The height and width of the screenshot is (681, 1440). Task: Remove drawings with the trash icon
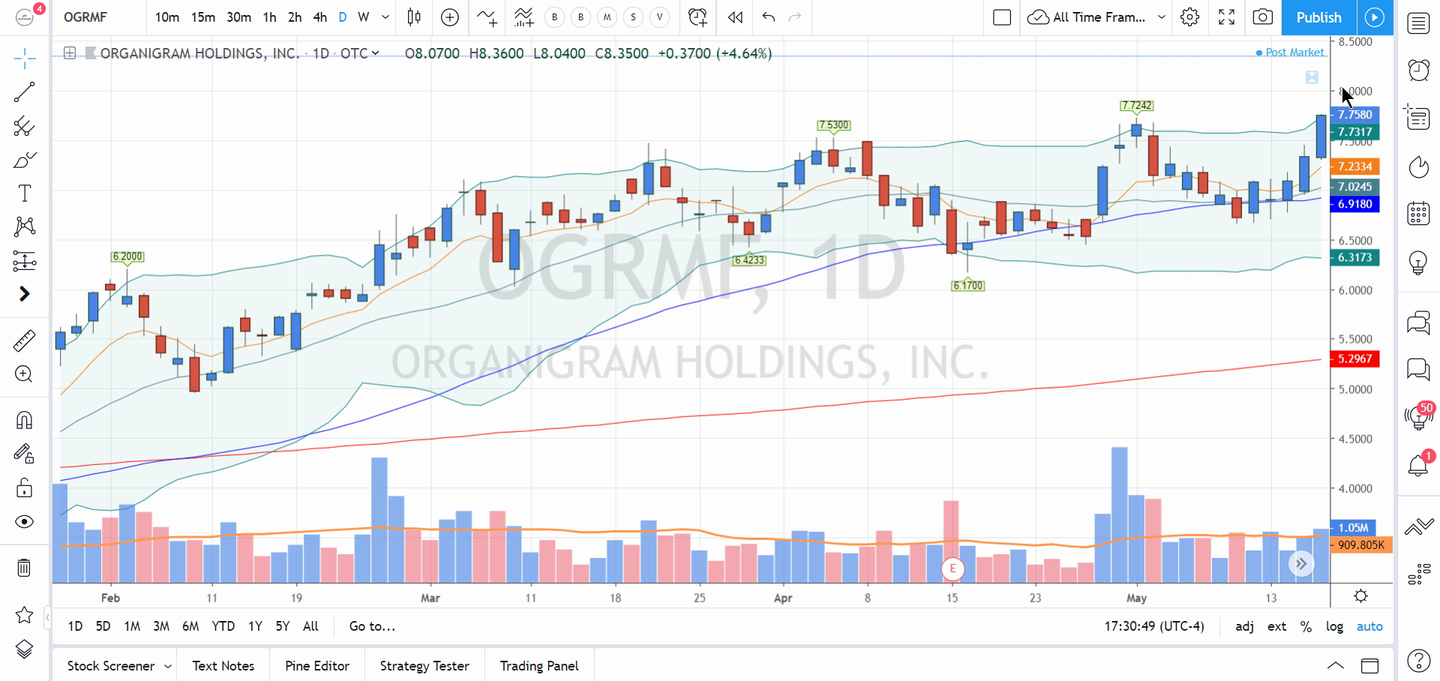pos(24,568)
